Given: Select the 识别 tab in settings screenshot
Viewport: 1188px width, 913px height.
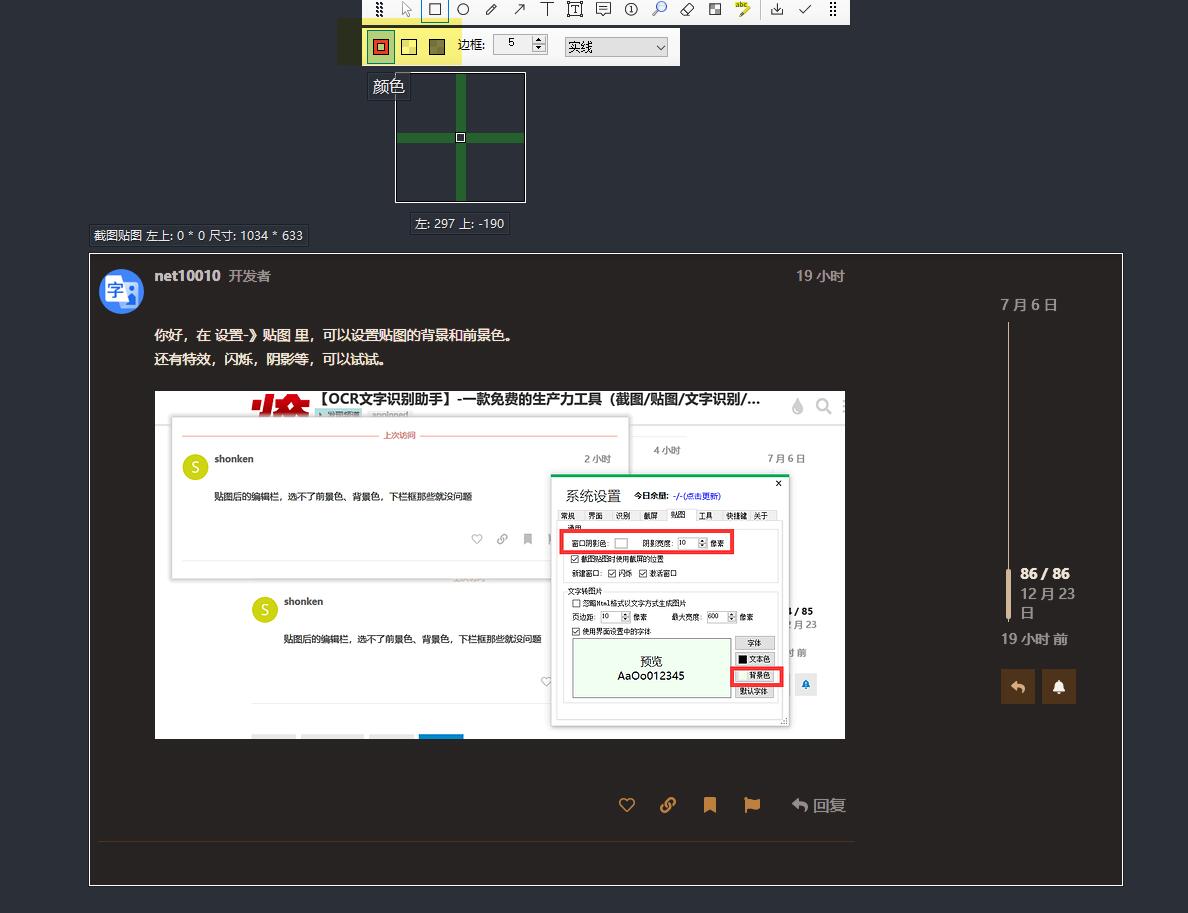Looking at the screenshot, I should coord(623,516).
